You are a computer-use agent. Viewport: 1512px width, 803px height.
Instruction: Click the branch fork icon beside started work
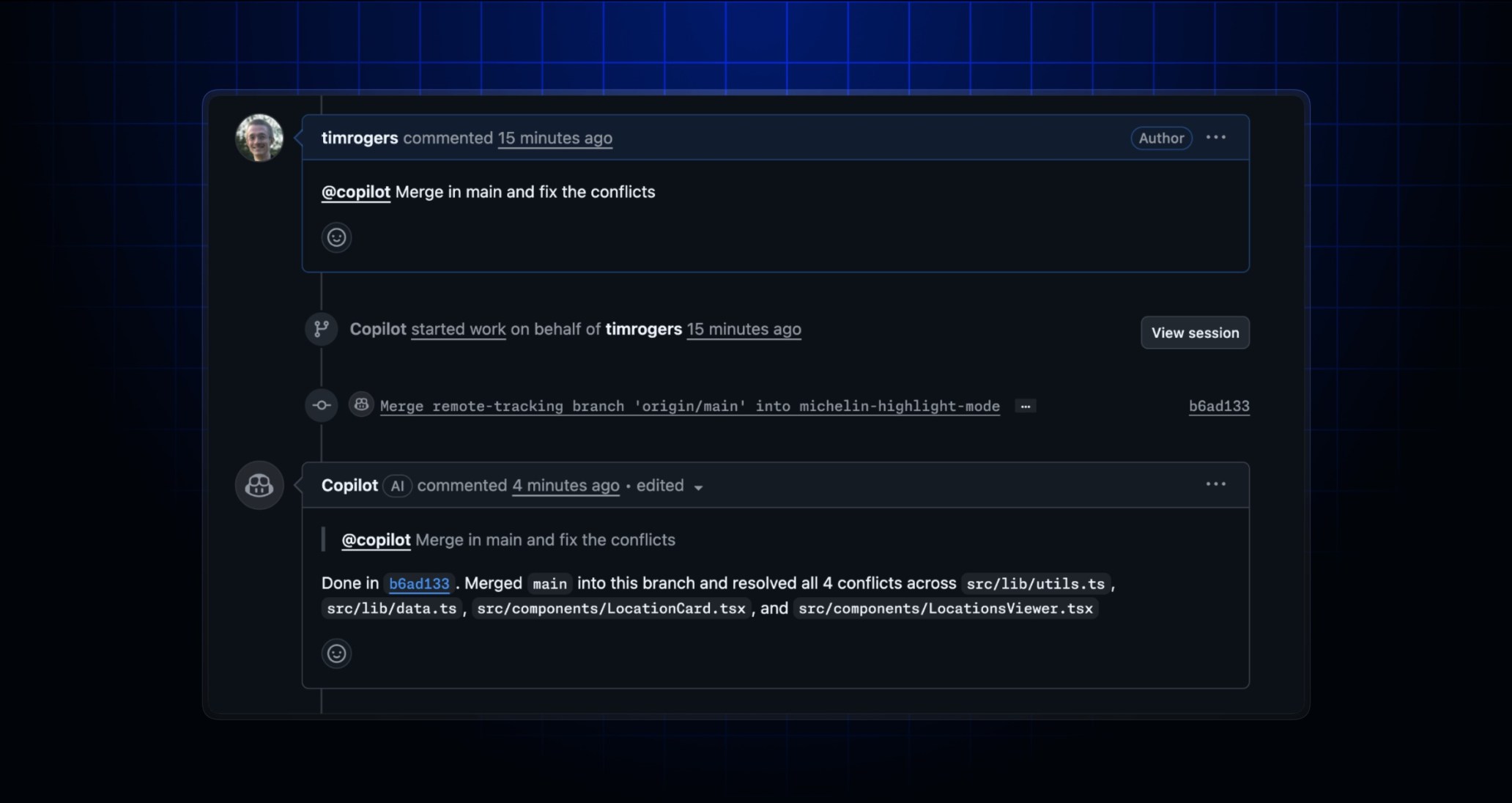[320, 329]
